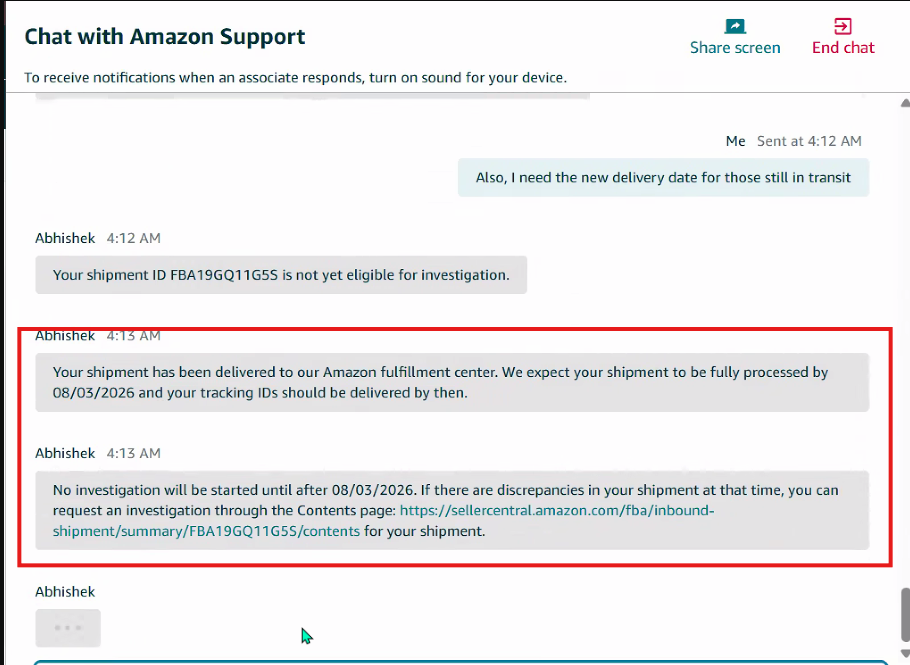910x665 pixels.
Task: Click the Share screen icon
Action: [735, 26]
